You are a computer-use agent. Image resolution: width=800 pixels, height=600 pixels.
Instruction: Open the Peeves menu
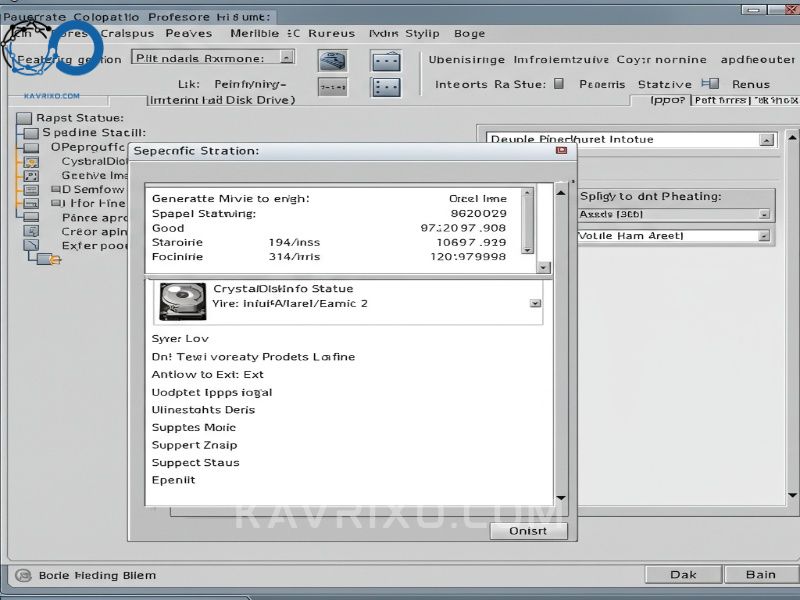click(190, 33)
